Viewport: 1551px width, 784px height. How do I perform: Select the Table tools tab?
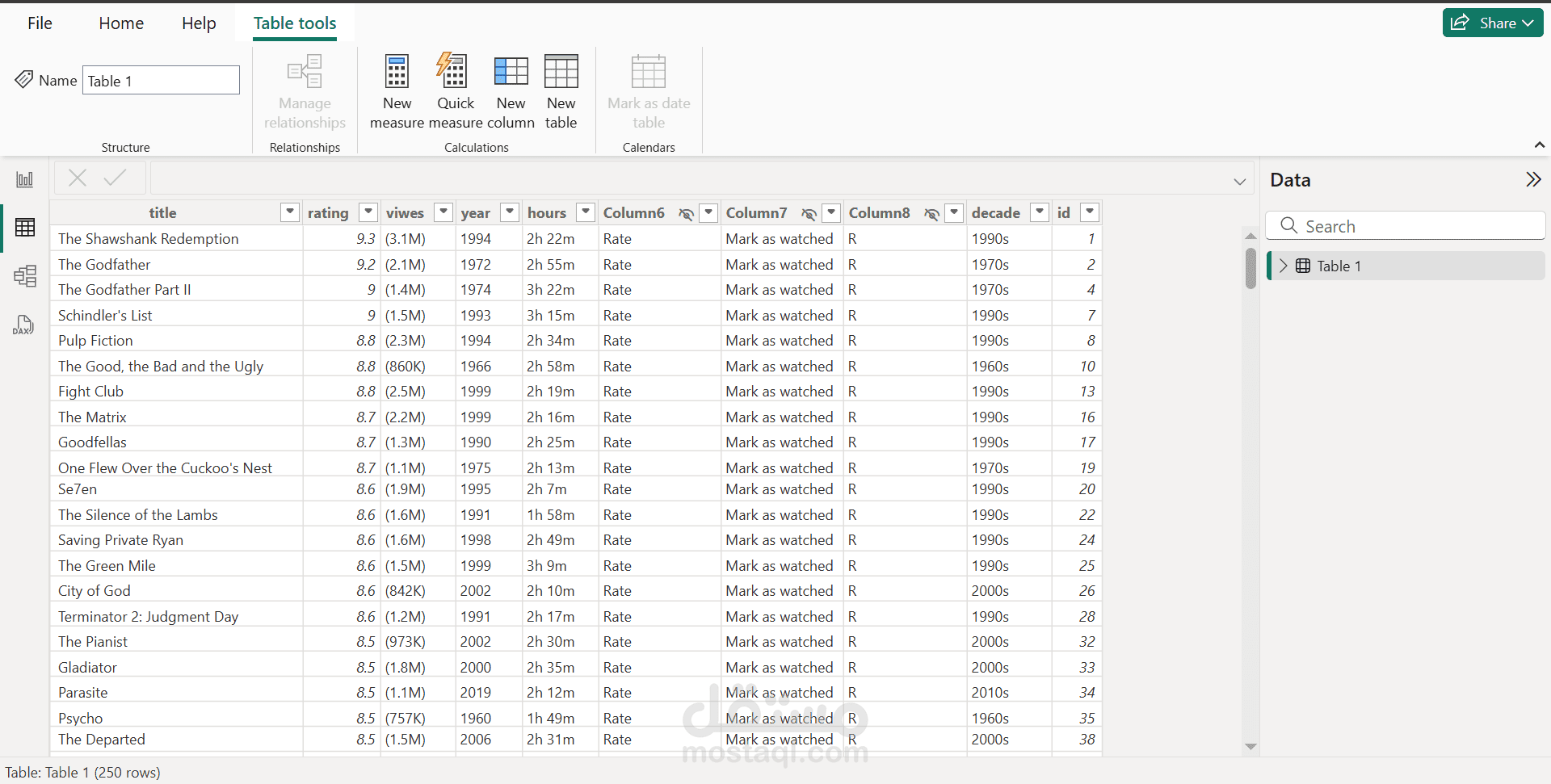point(295,23)
